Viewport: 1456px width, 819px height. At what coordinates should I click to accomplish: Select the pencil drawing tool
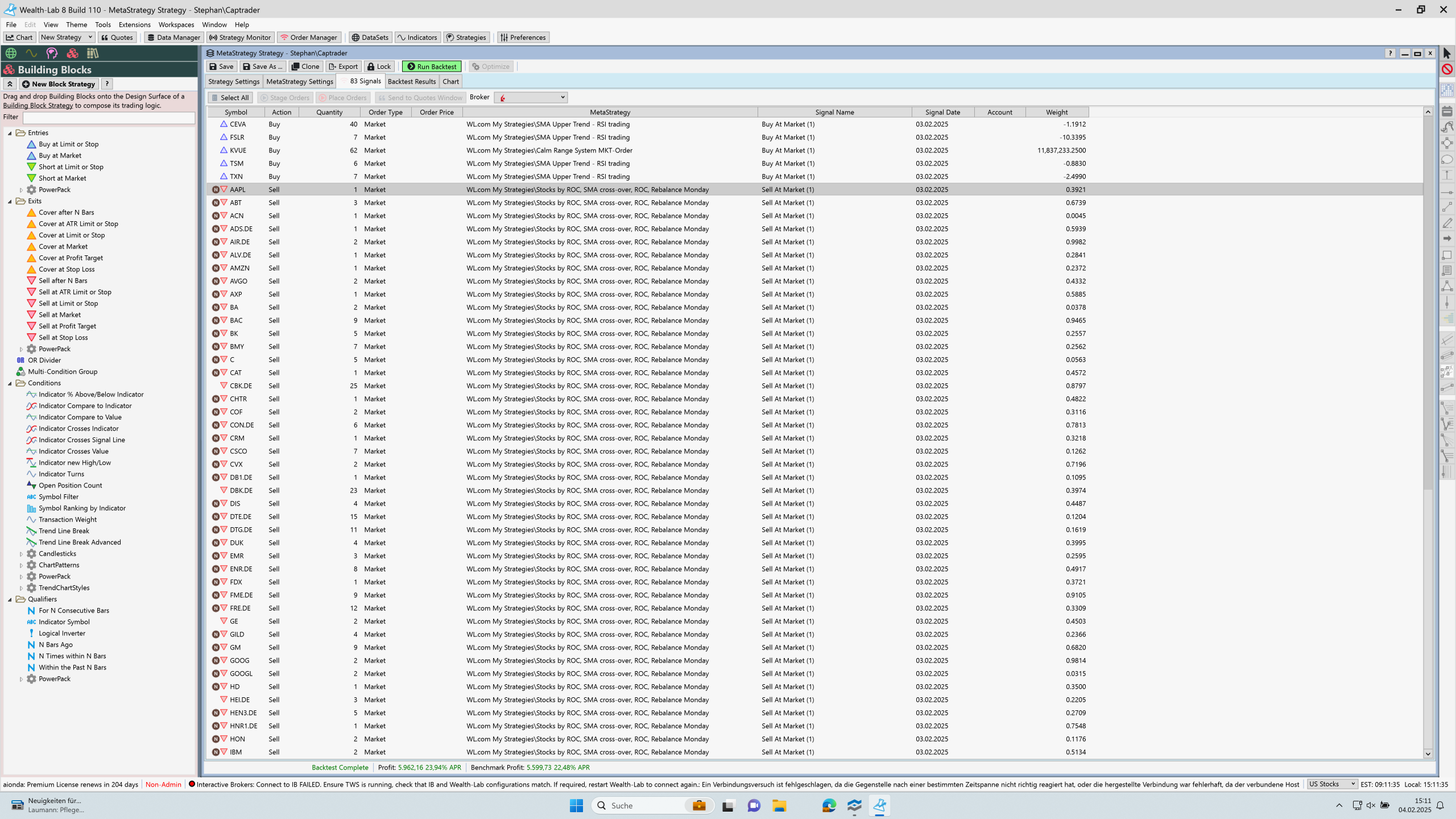(1447, 223)
